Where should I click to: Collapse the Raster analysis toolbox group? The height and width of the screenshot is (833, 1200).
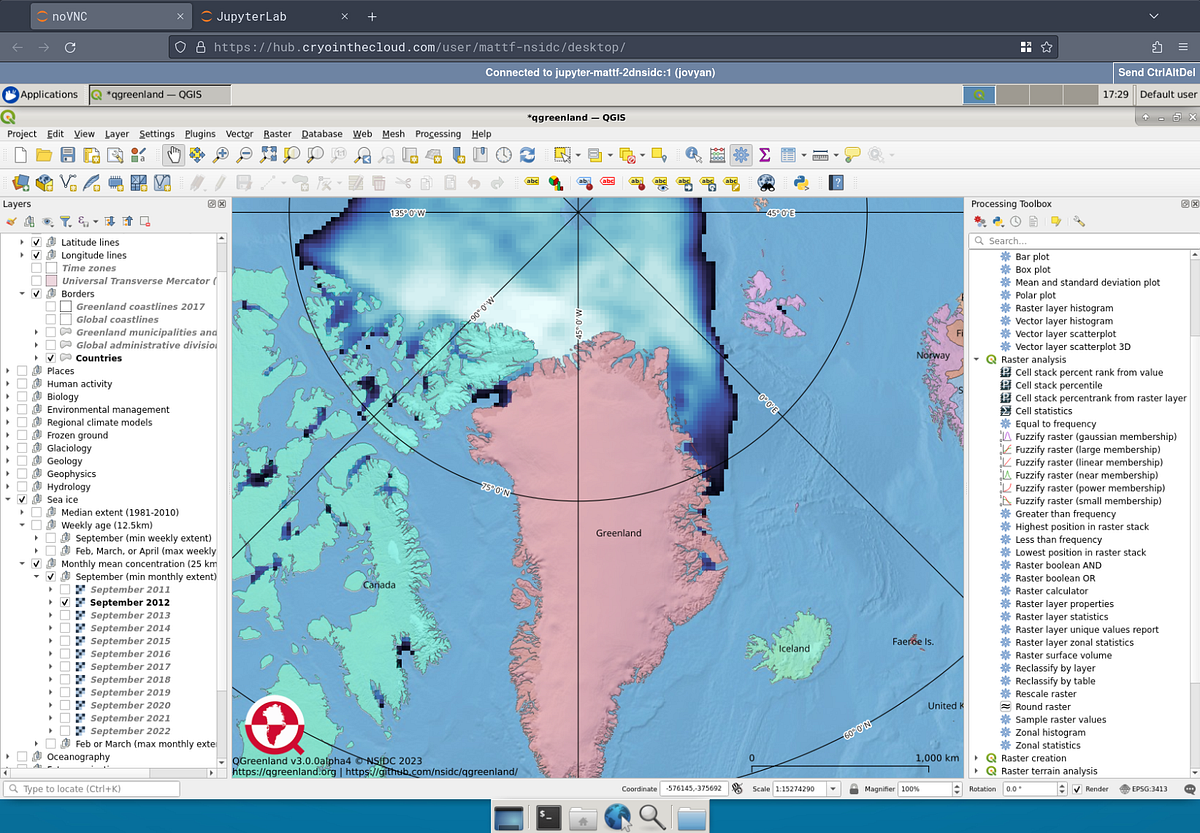977,359
